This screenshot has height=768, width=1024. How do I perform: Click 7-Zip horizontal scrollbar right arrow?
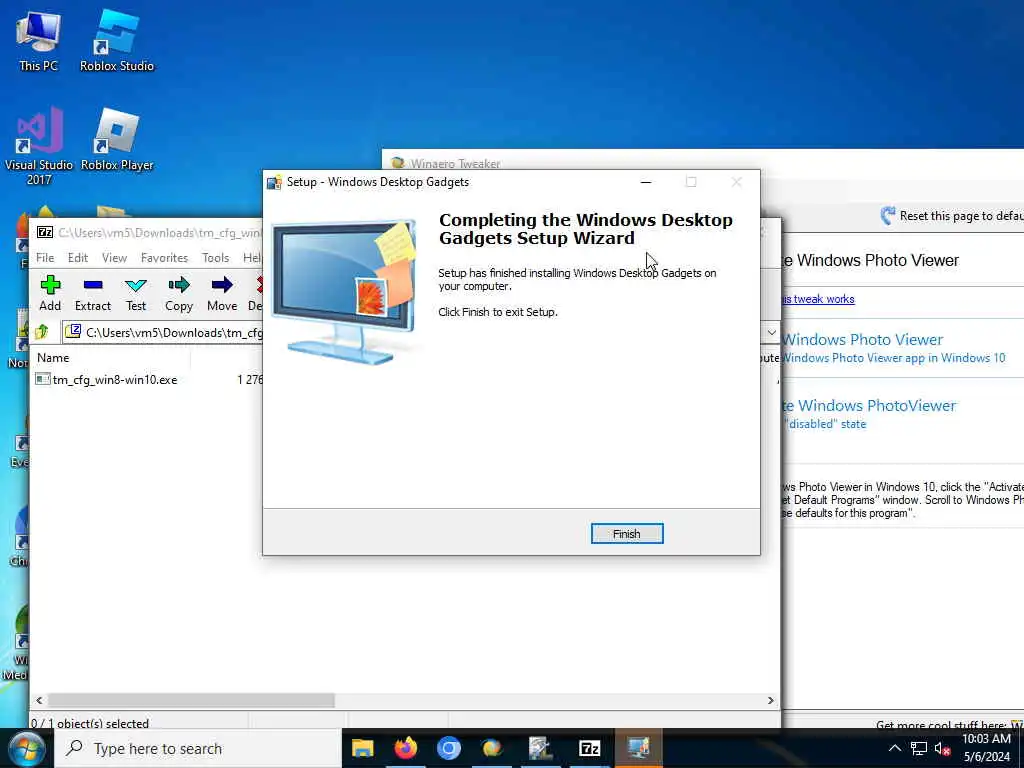click(x=771, y=700)
